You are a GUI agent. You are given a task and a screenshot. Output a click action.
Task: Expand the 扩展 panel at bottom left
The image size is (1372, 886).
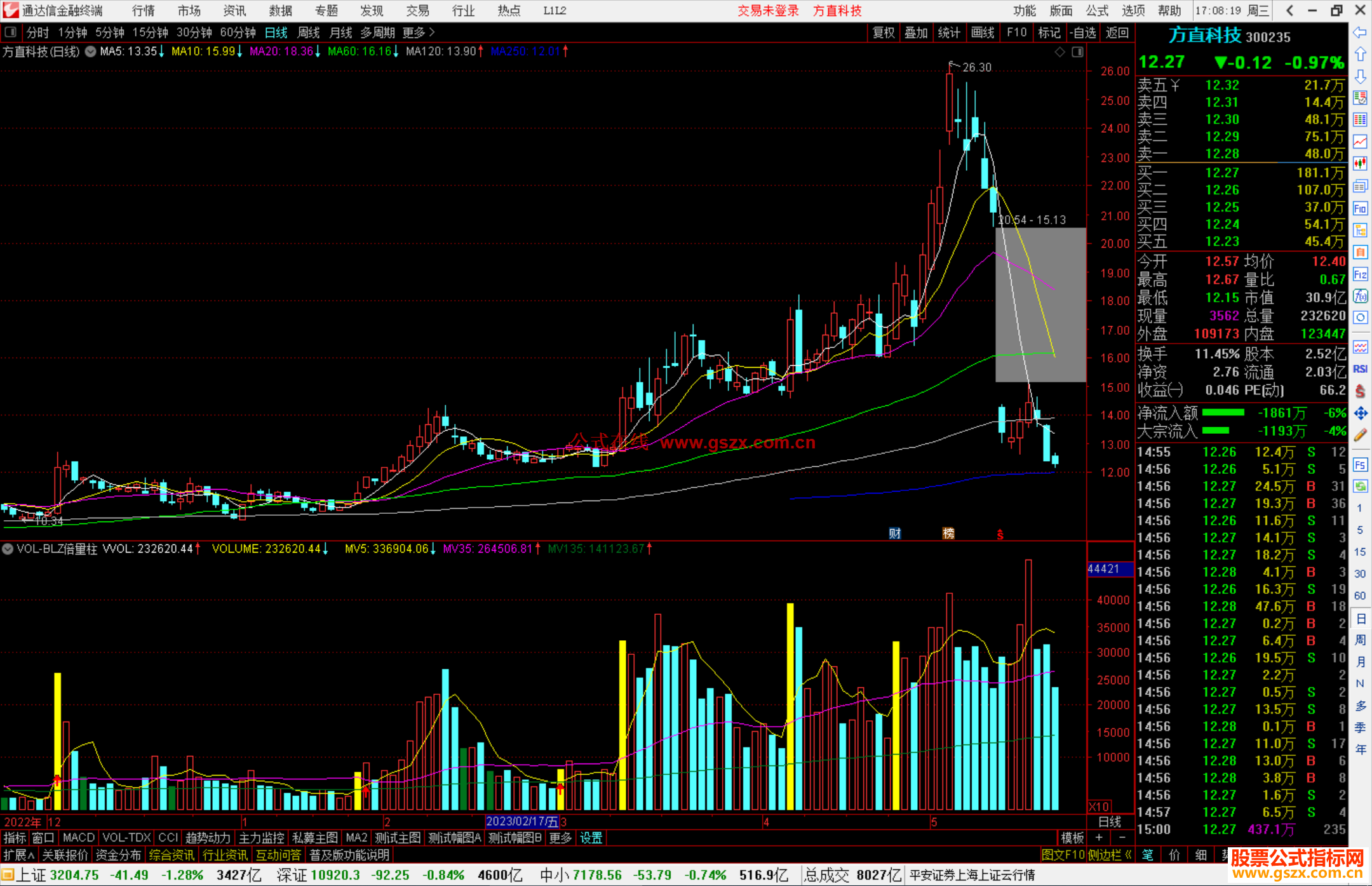(18, 855)
